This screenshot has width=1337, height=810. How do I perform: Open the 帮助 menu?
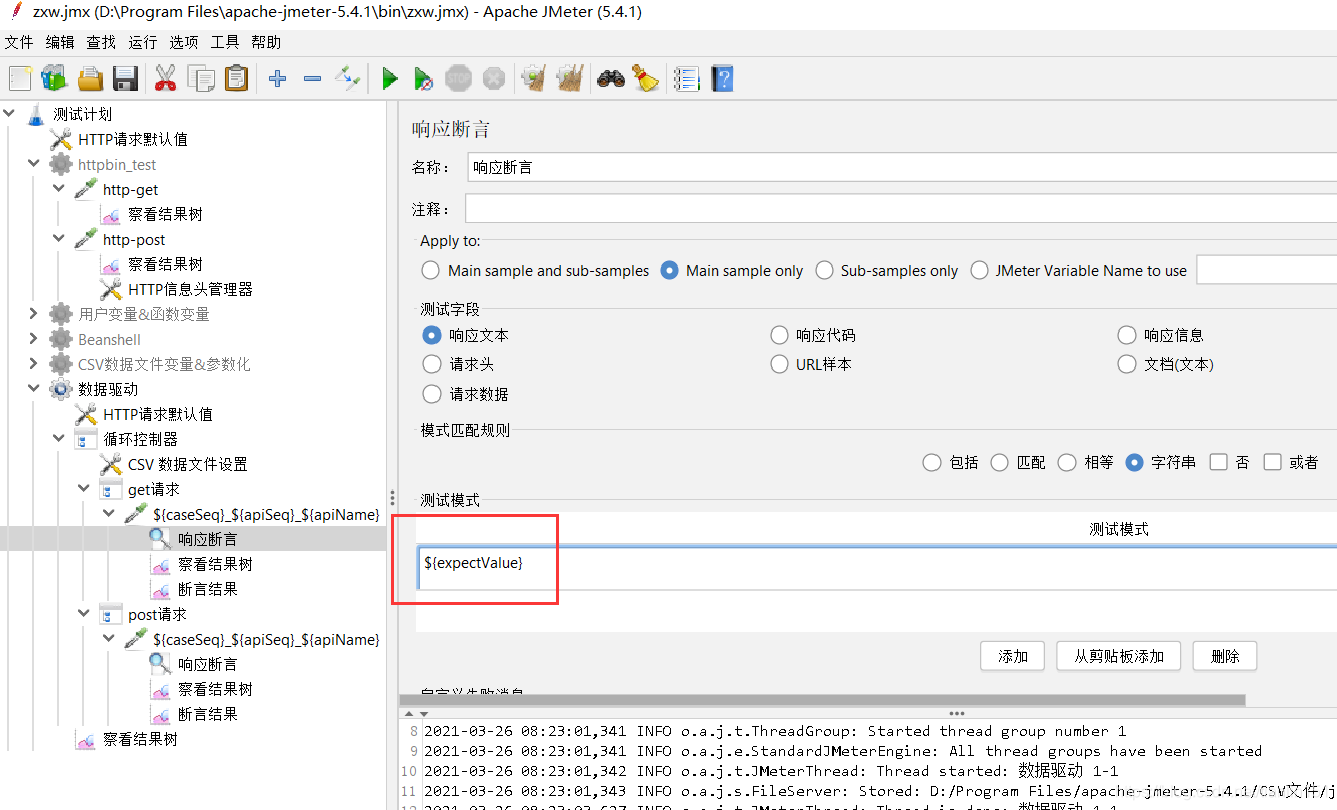click(266, 42)
